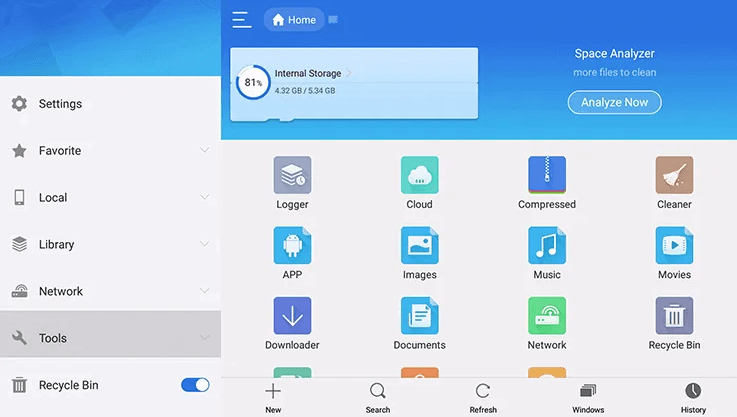Click the Tools wrench icon
Image resolution: width=737 pixels, height=417 pixels.
(x=19, y=338)
